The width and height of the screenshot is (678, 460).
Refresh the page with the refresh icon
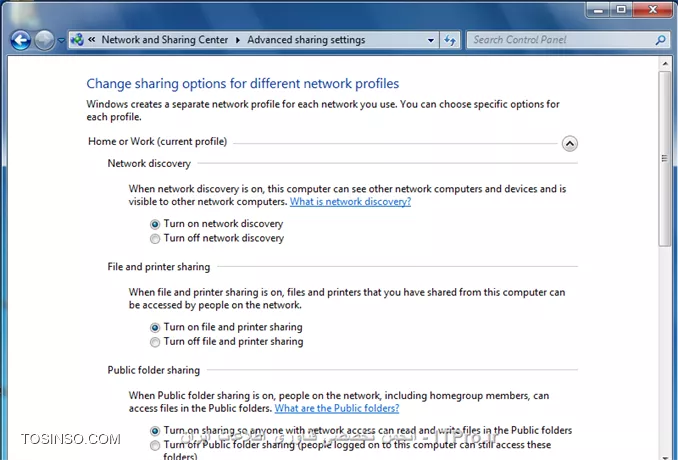(x=450, y=40)
